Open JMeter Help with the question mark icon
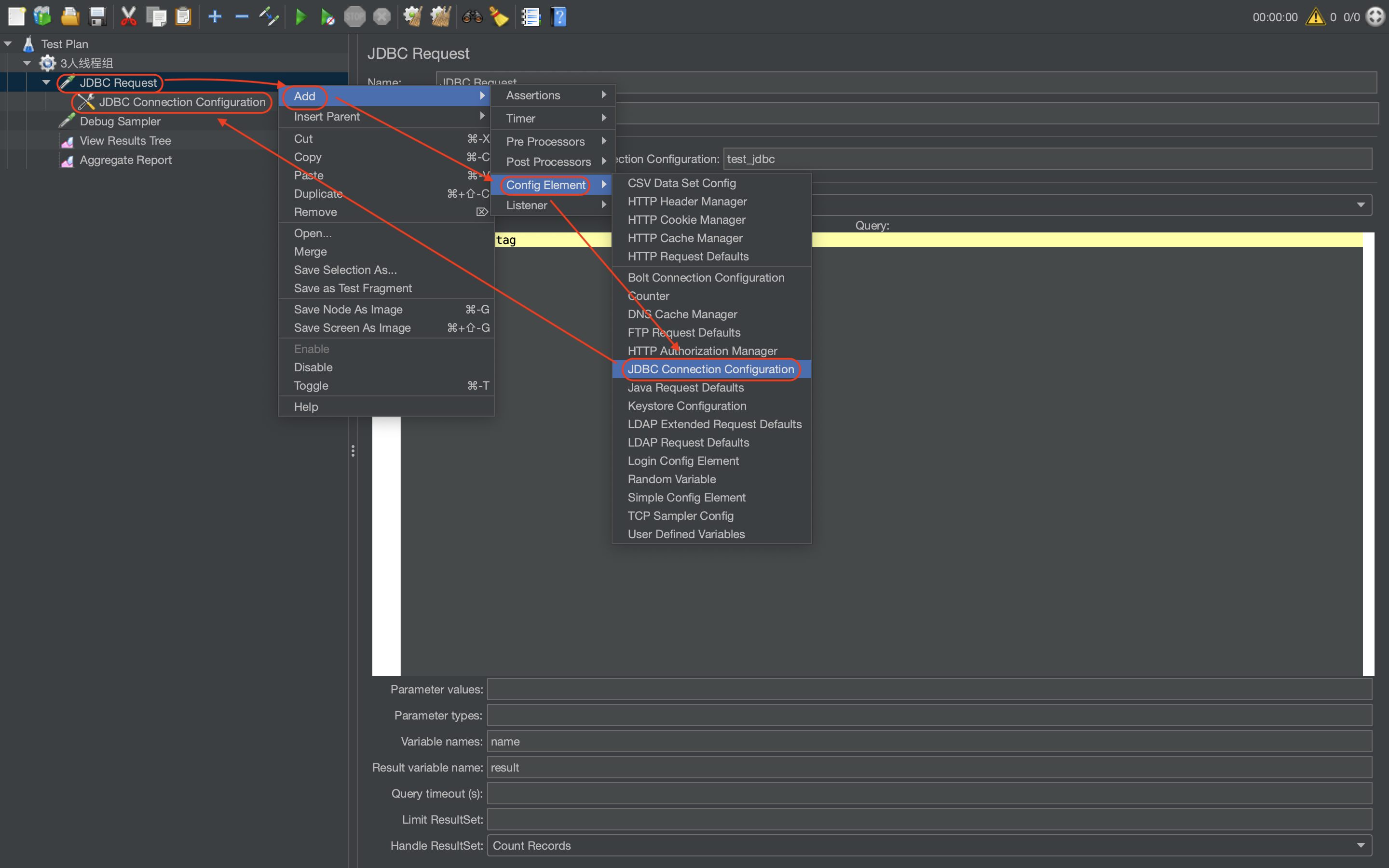This screenshot has height=868, width=1389. (x=558, y=16)
